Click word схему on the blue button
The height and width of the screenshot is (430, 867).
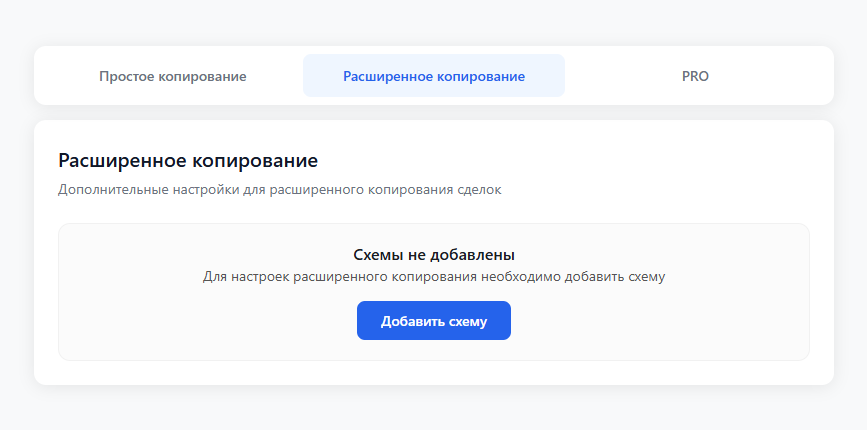pyautogui.click(x=467, y=321)
